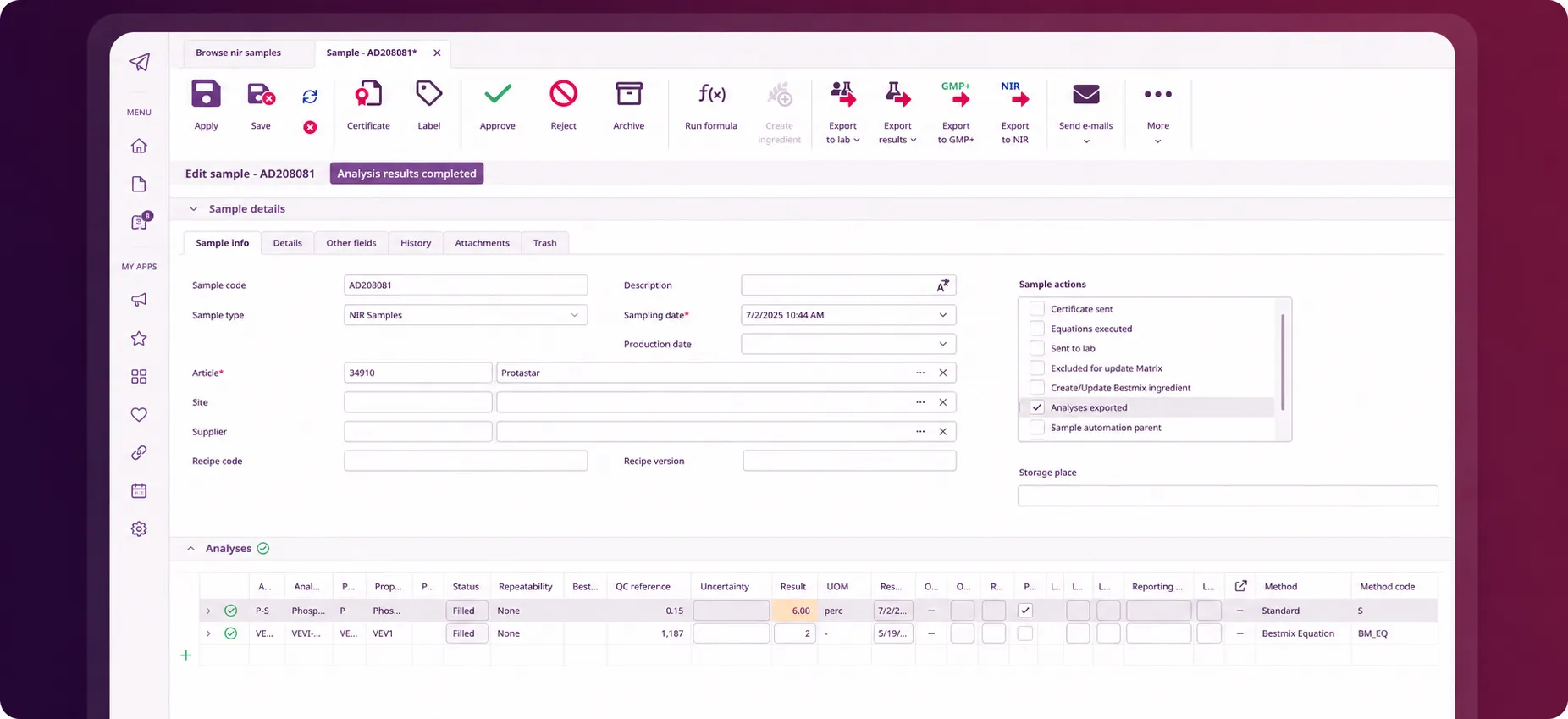Uncheck the Analyses exported checkbox

(1037, 407)
